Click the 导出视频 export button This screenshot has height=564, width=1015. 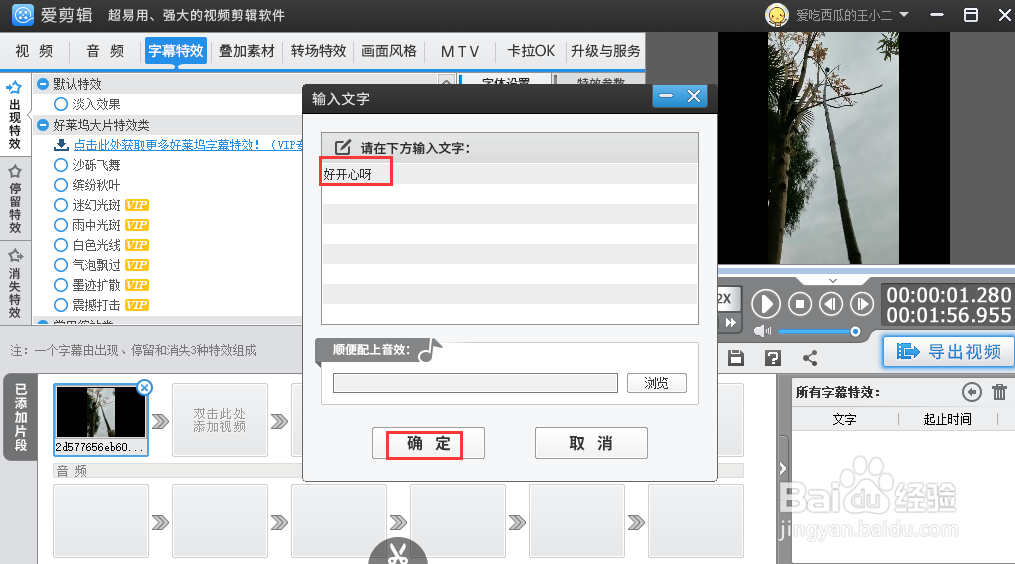(948, 352)
